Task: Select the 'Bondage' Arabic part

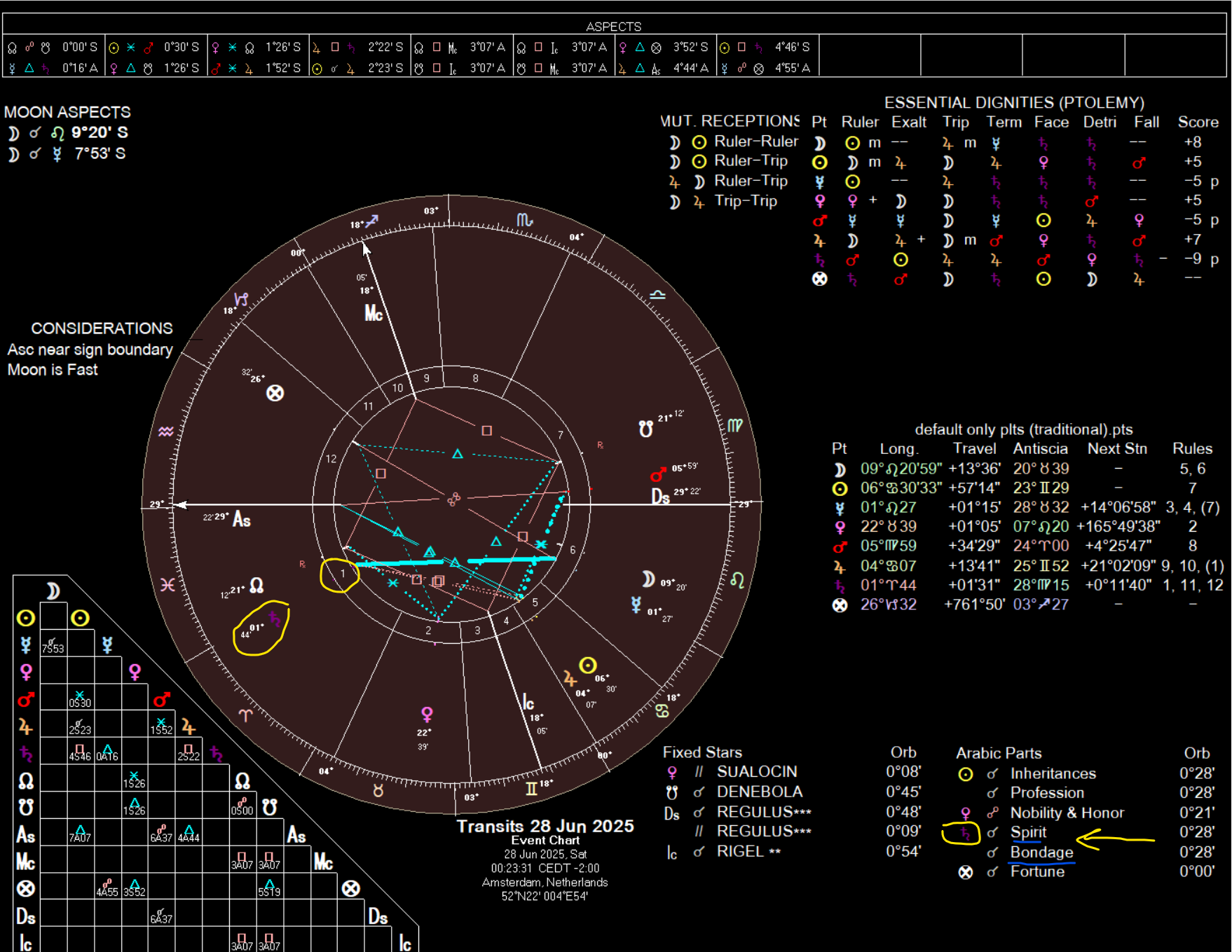Action: (1041, 852)
